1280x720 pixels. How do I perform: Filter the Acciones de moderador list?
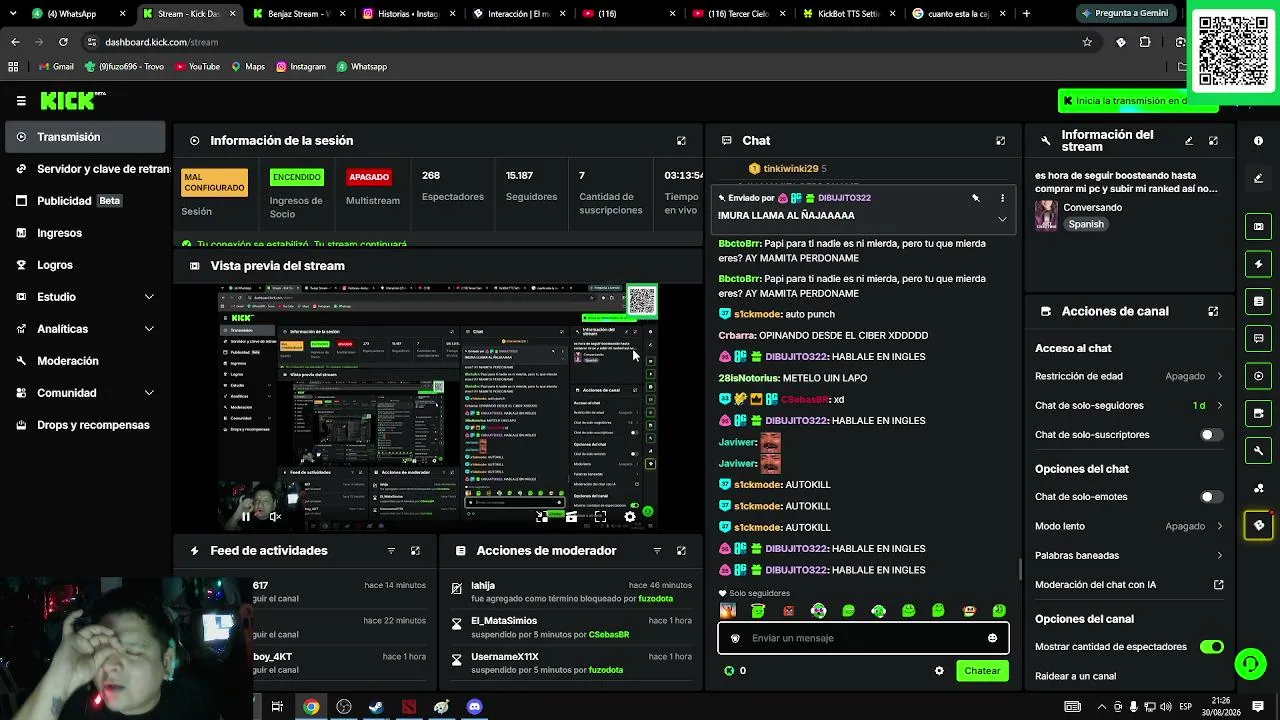tap(657, 551)
